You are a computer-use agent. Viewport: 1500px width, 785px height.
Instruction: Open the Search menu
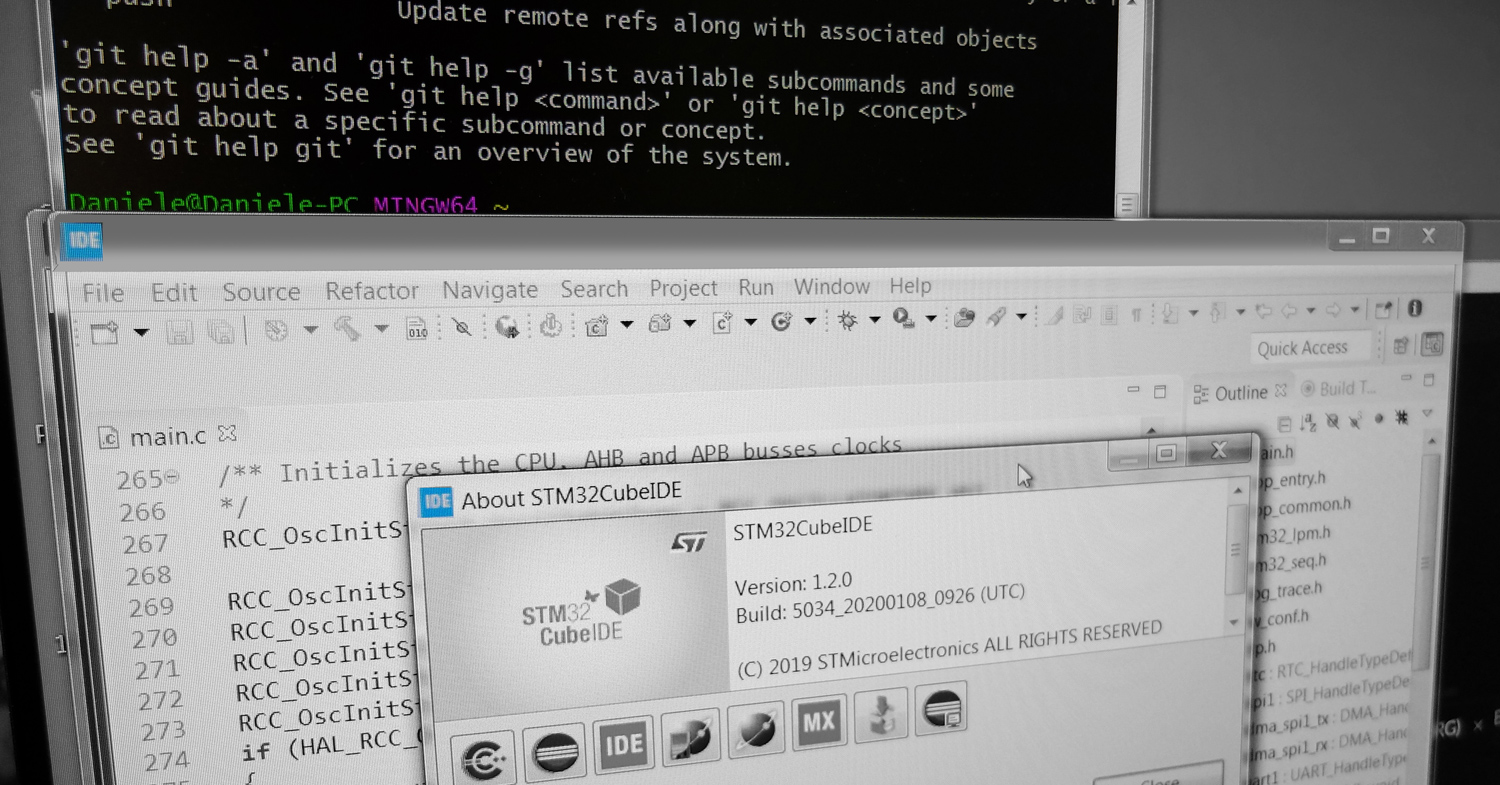pyautogui.click(x=594, y=289)
